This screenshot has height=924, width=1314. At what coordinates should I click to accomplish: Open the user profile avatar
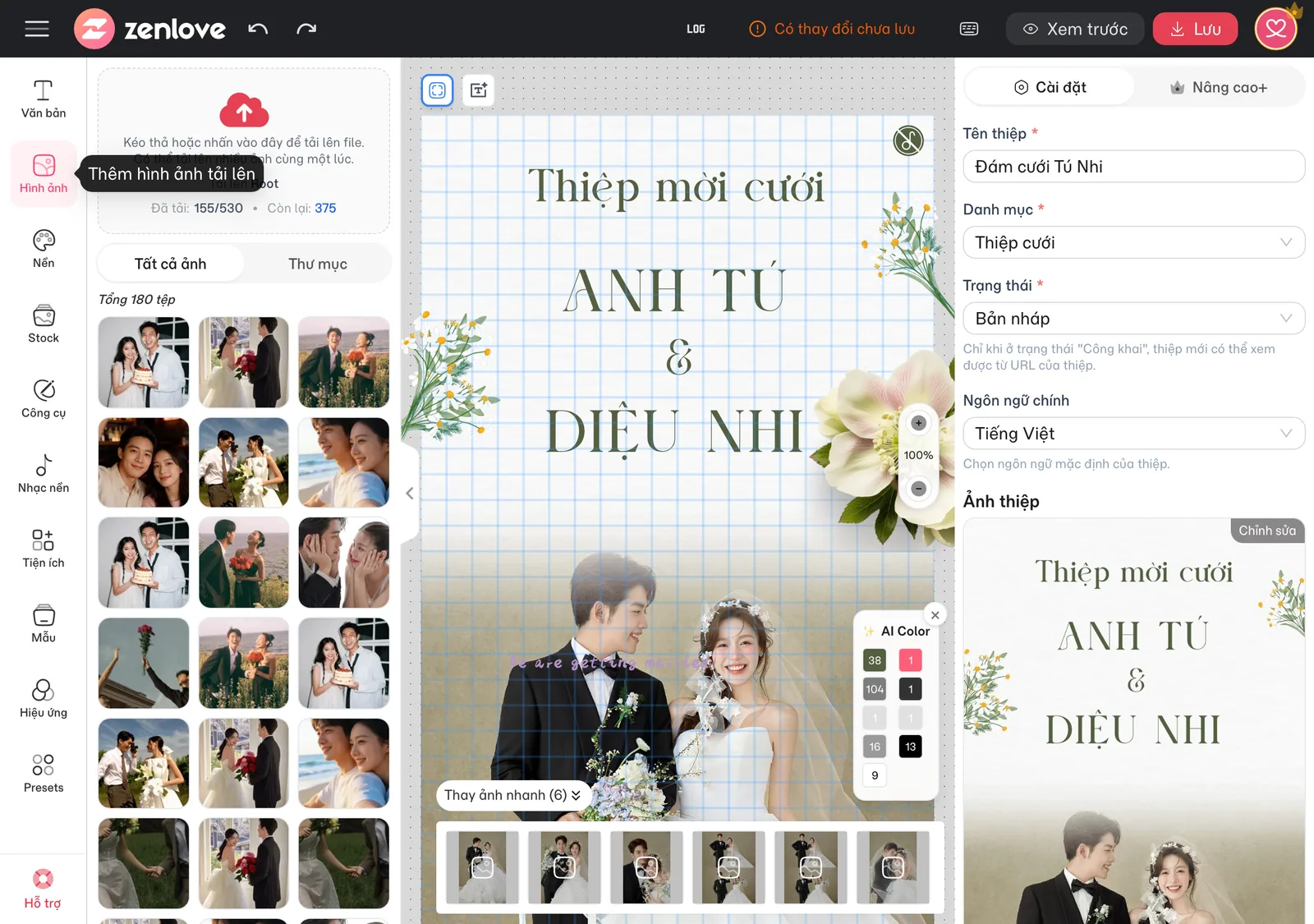pos(1275,29)
